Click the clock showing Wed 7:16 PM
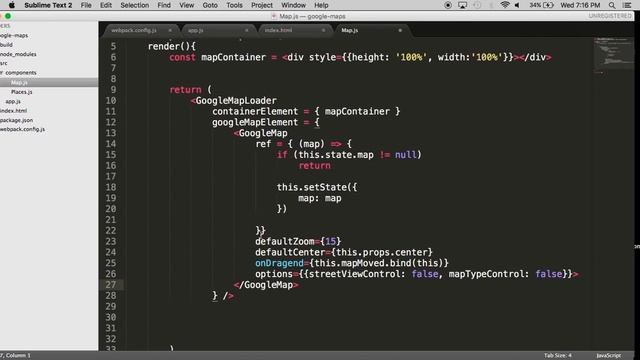This screenshot has width=640, height=360. click(580, 5)
